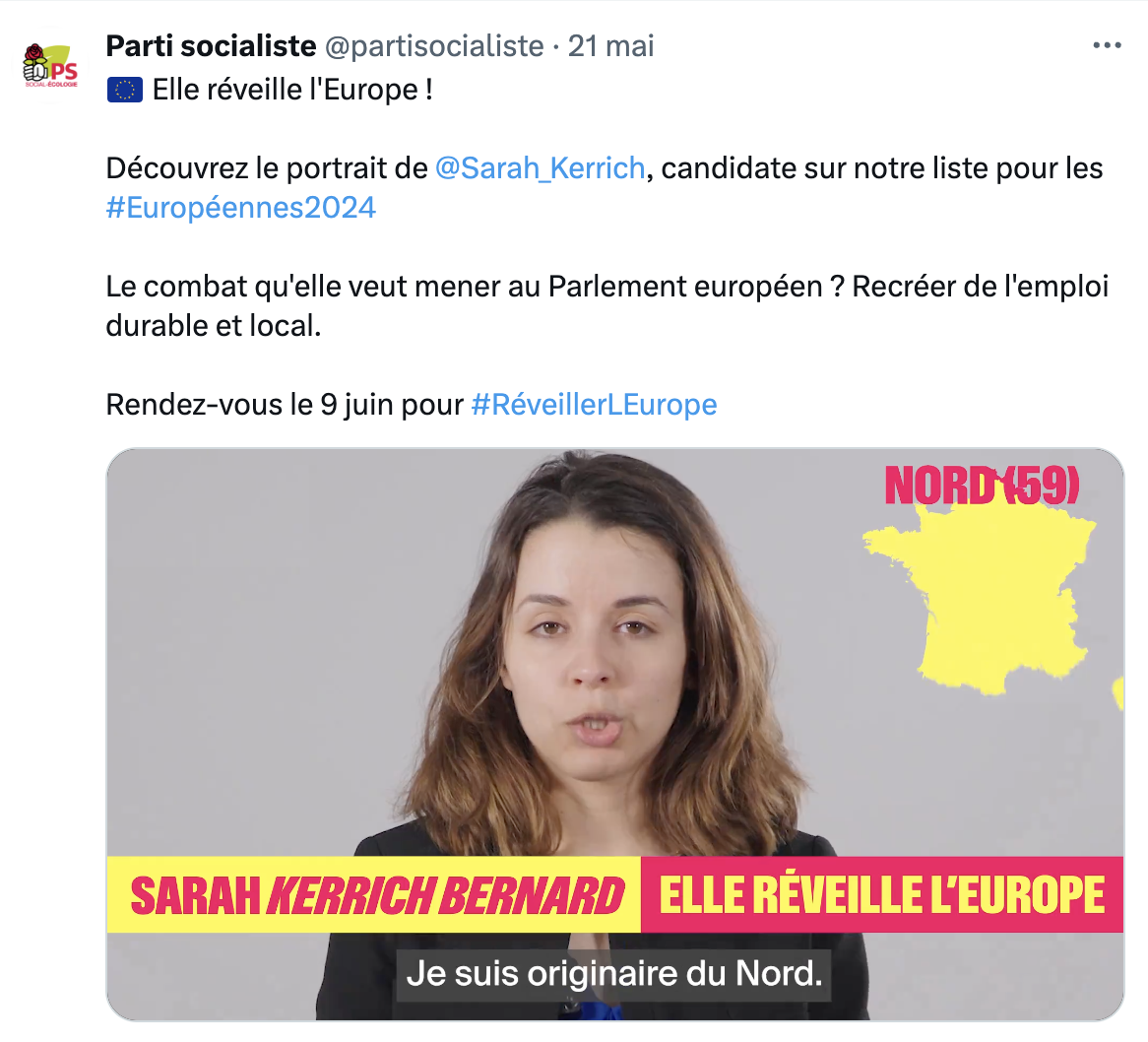Open the #Européennes2024 hashtag
This screenshot has height=1042, width=1148.
(241, 208)
